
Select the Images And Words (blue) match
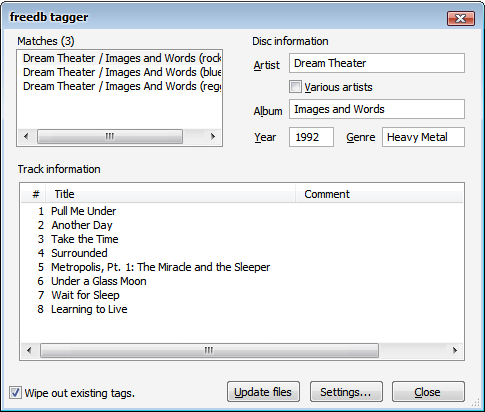point(122,72)
